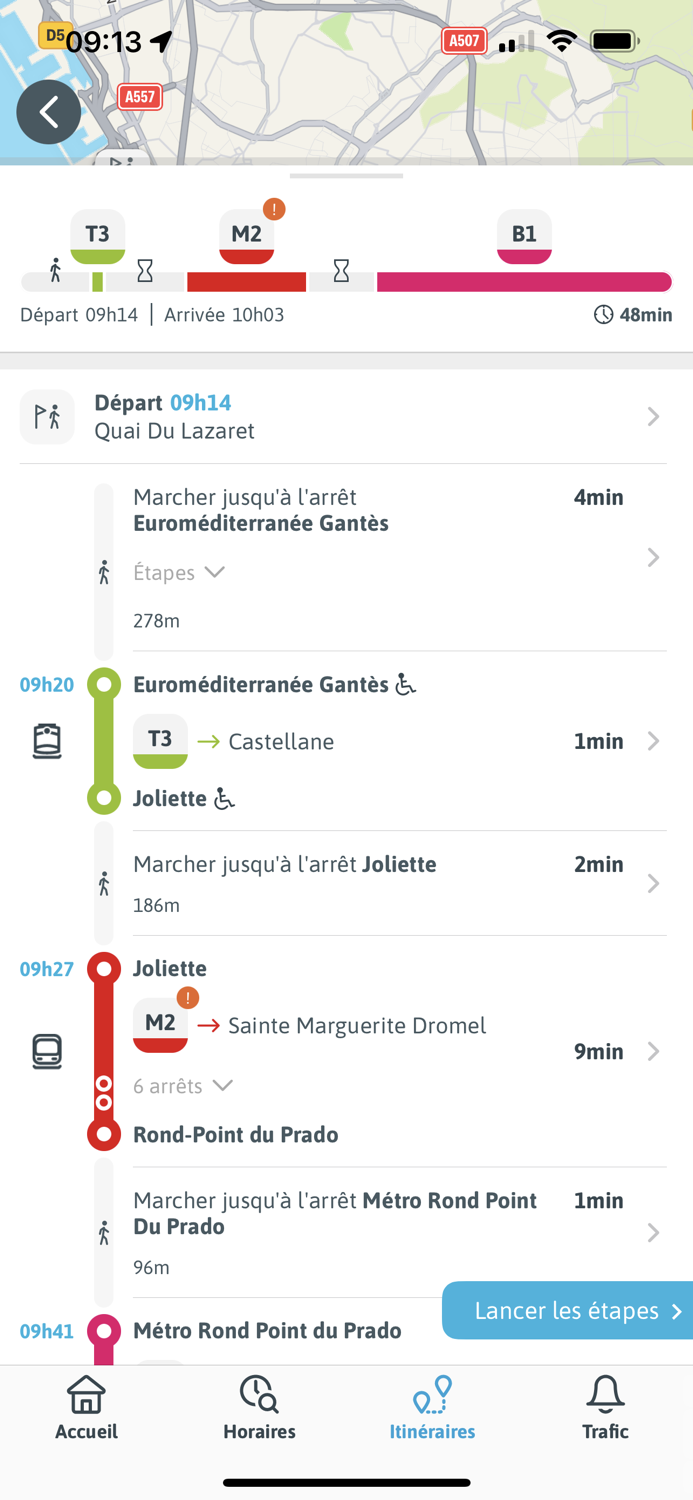The image size is (693, 1500).
Task: Tap the map area with A507 road sign
Action: (x=464, y=41)
